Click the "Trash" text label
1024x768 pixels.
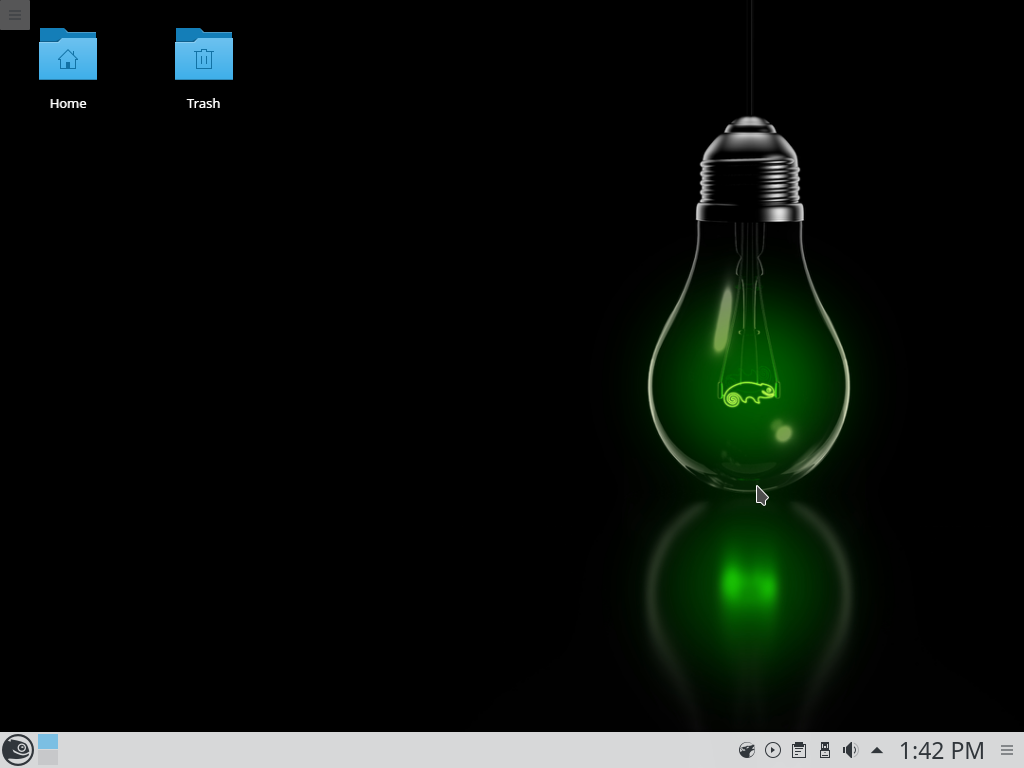pos(203,103)
